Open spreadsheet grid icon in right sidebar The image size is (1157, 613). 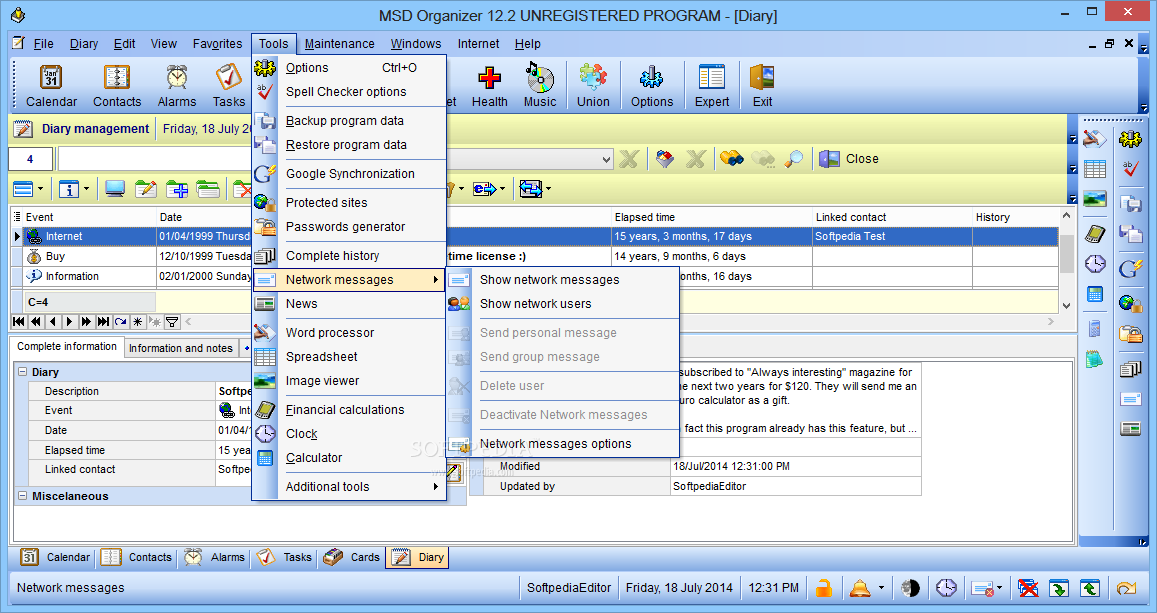1095,169
